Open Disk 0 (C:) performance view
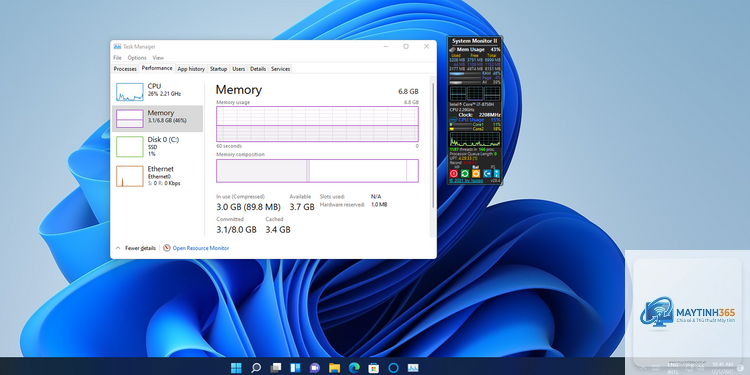Image resolution: width=750 pixels, height=375 pixels. coord(157,146)
